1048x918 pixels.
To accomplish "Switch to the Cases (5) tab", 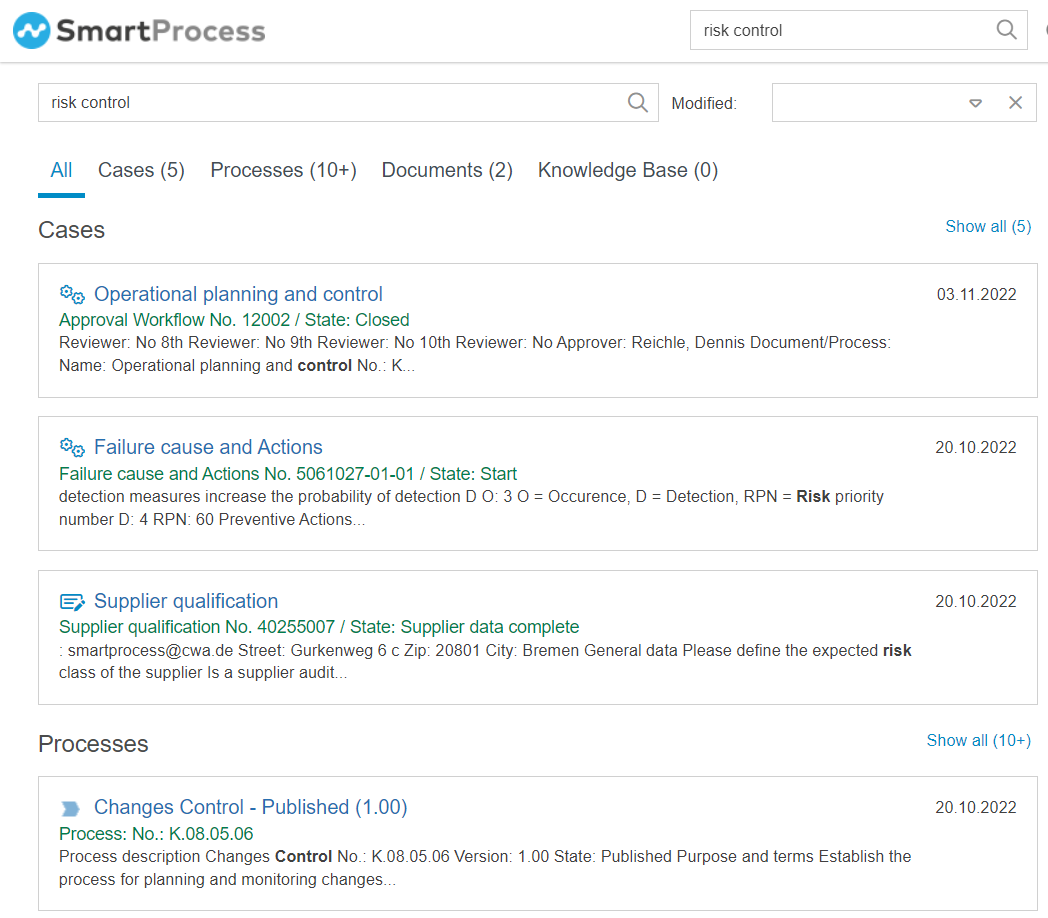I will [141, 170].
